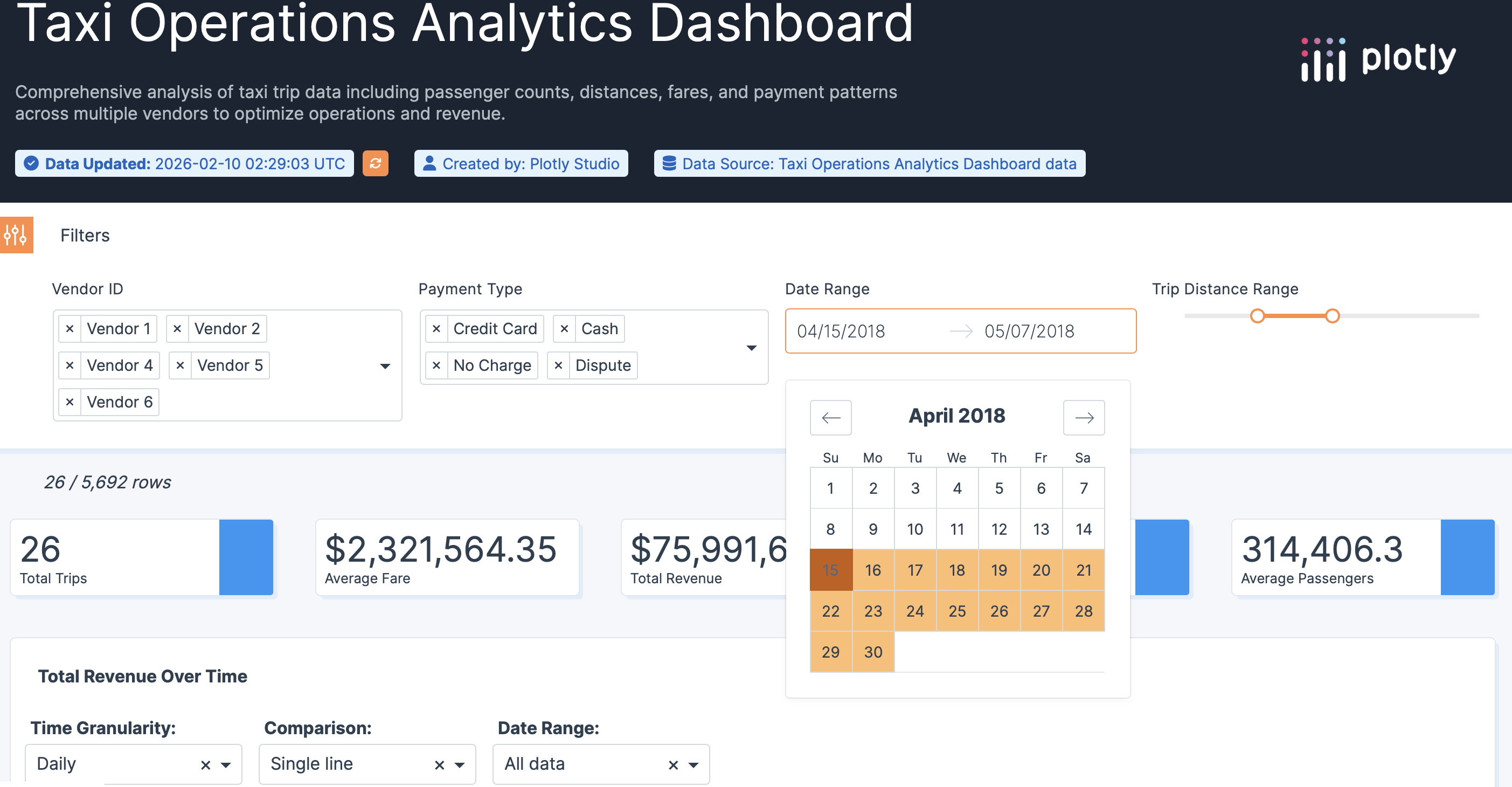This screenshot has width=1512, height=787.
Task: Select April 10 in the calendar
Action: coord(914,529)
